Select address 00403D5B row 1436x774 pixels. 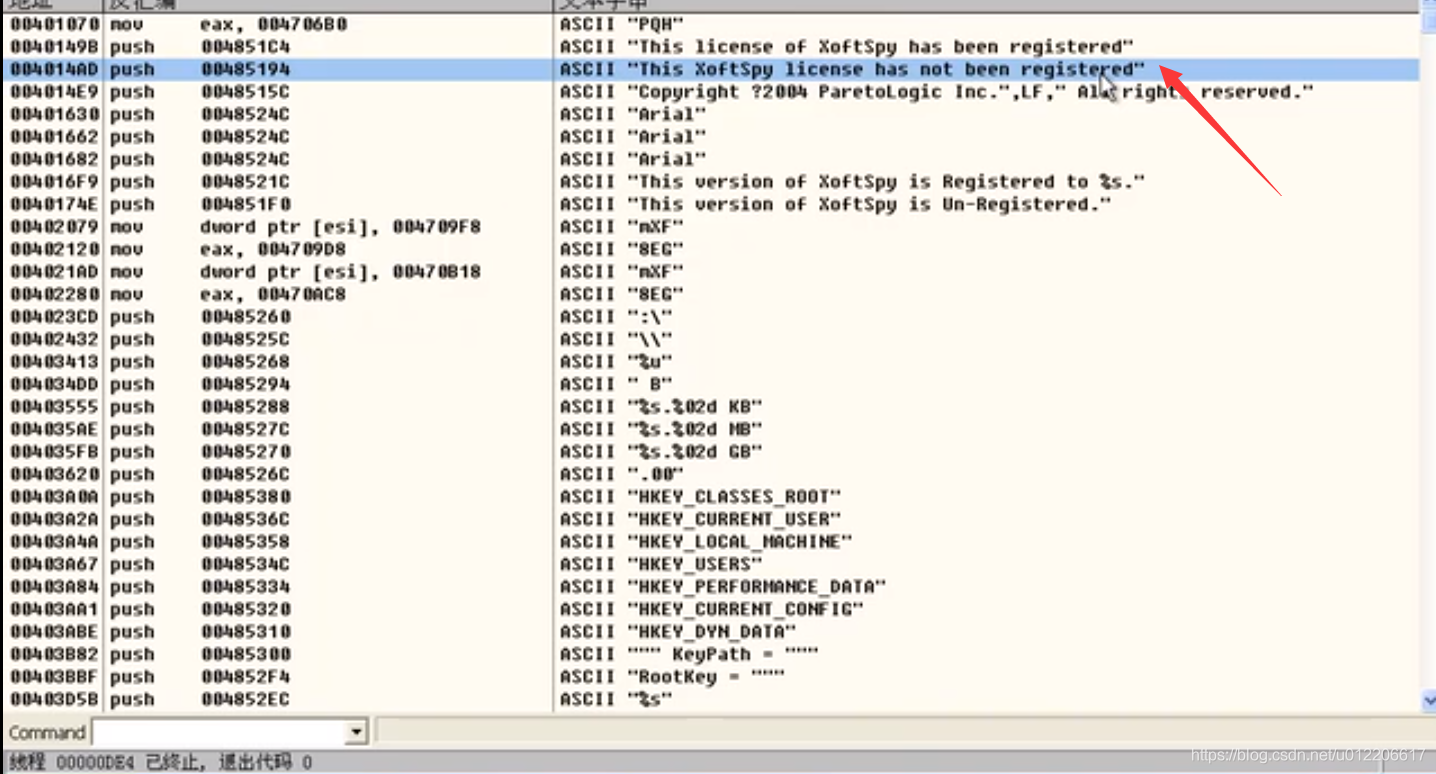[710, 699]
